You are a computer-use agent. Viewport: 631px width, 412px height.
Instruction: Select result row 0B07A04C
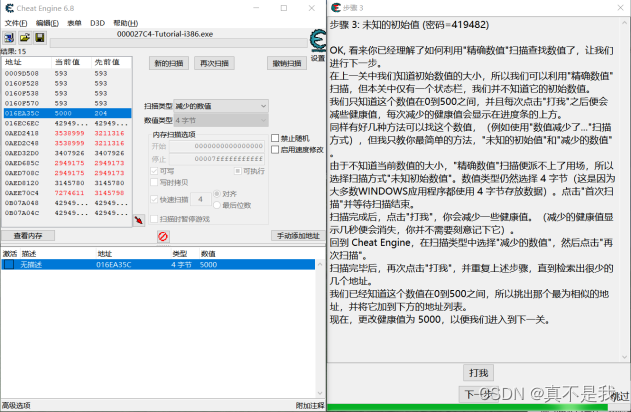tap(67, 213)
